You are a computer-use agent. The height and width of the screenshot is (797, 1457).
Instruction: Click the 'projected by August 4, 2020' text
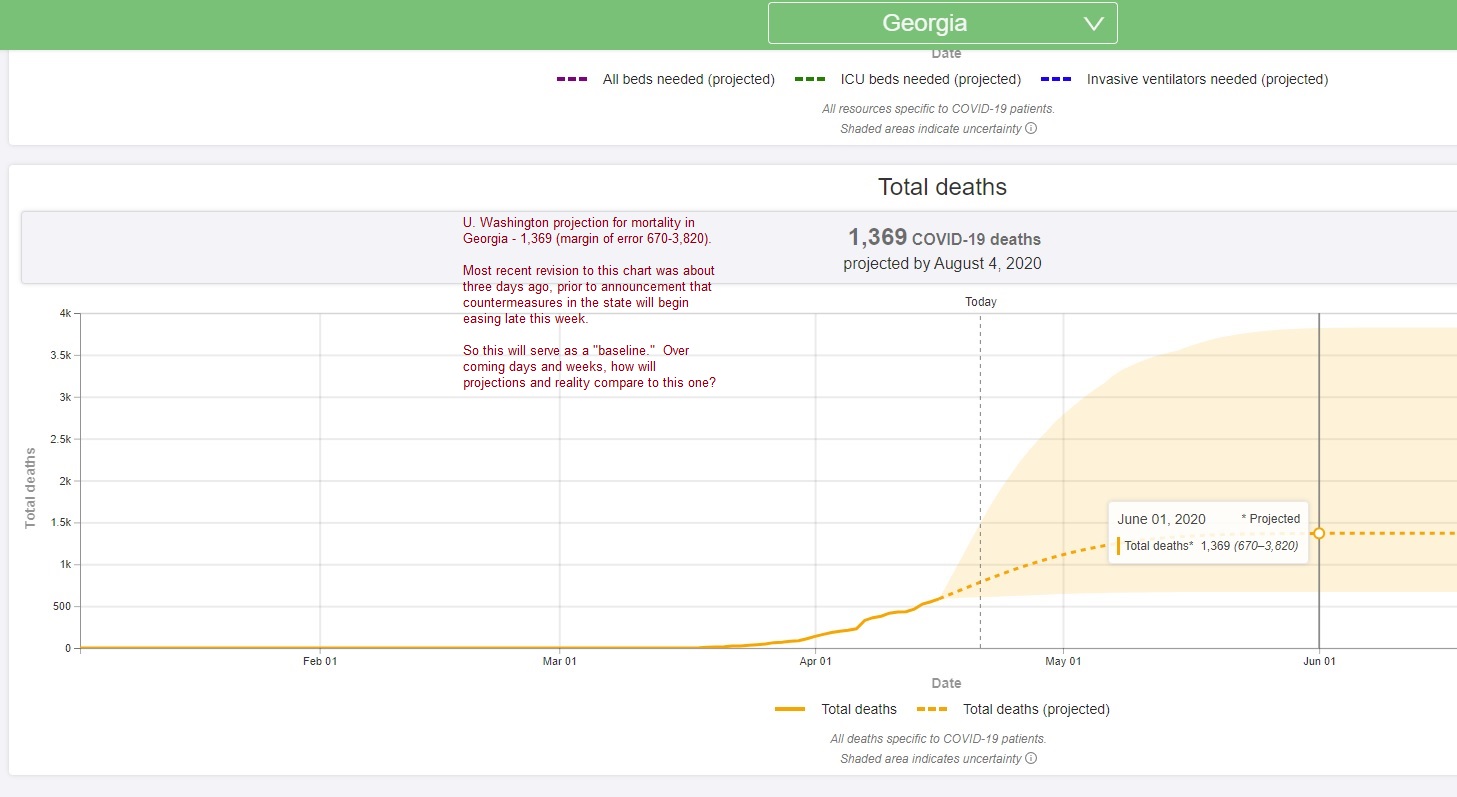pyautogui.click(x=942, y=264)
